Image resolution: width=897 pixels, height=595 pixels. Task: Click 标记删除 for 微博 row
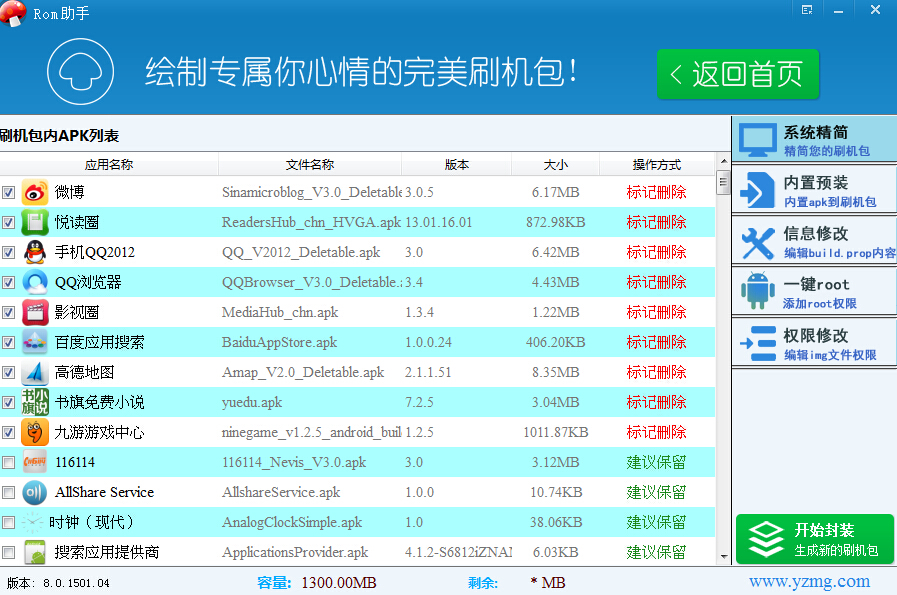coord(656,192)
